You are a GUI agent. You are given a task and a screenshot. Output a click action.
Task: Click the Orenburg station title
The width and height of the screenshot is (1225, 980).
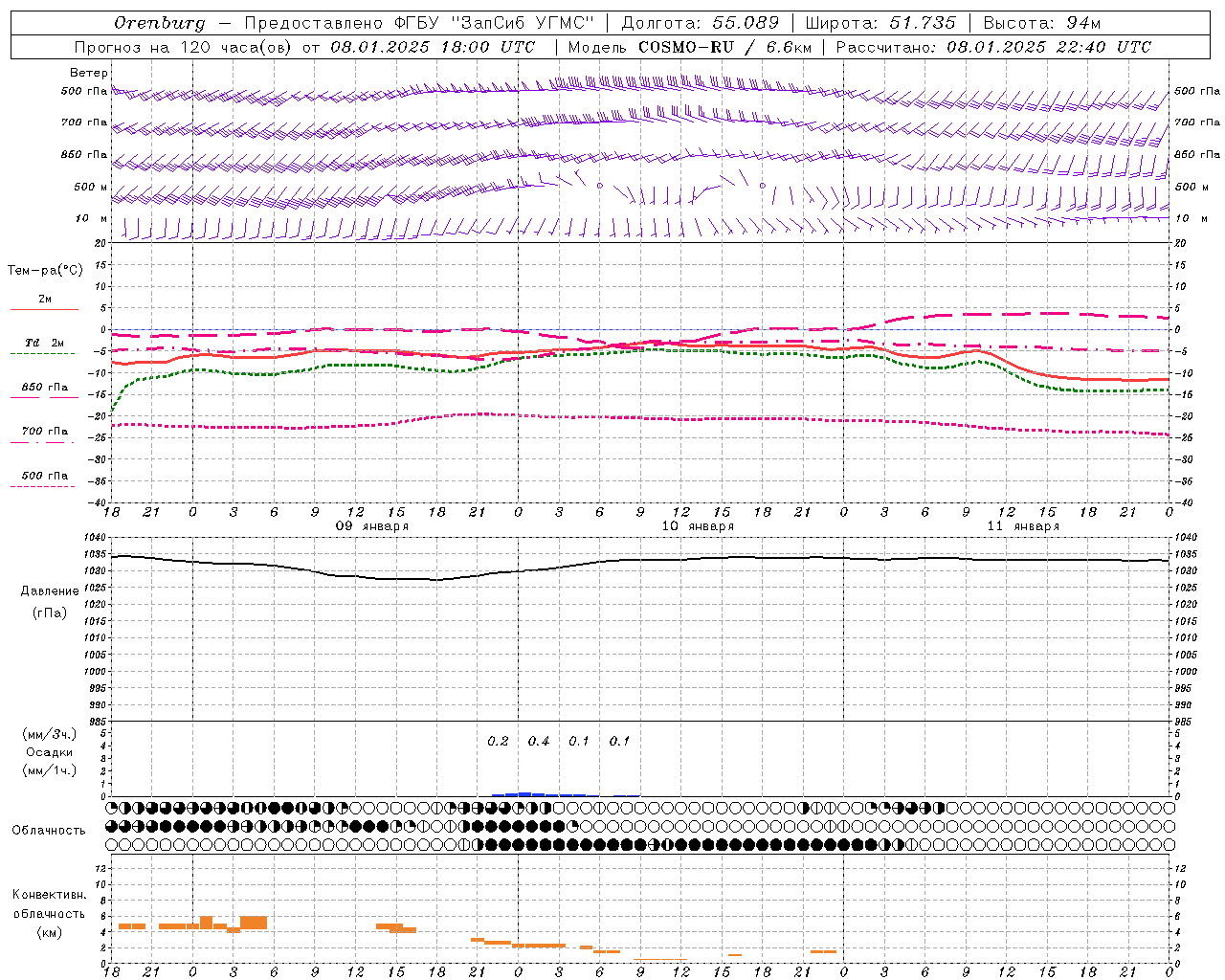coord(160,22)
